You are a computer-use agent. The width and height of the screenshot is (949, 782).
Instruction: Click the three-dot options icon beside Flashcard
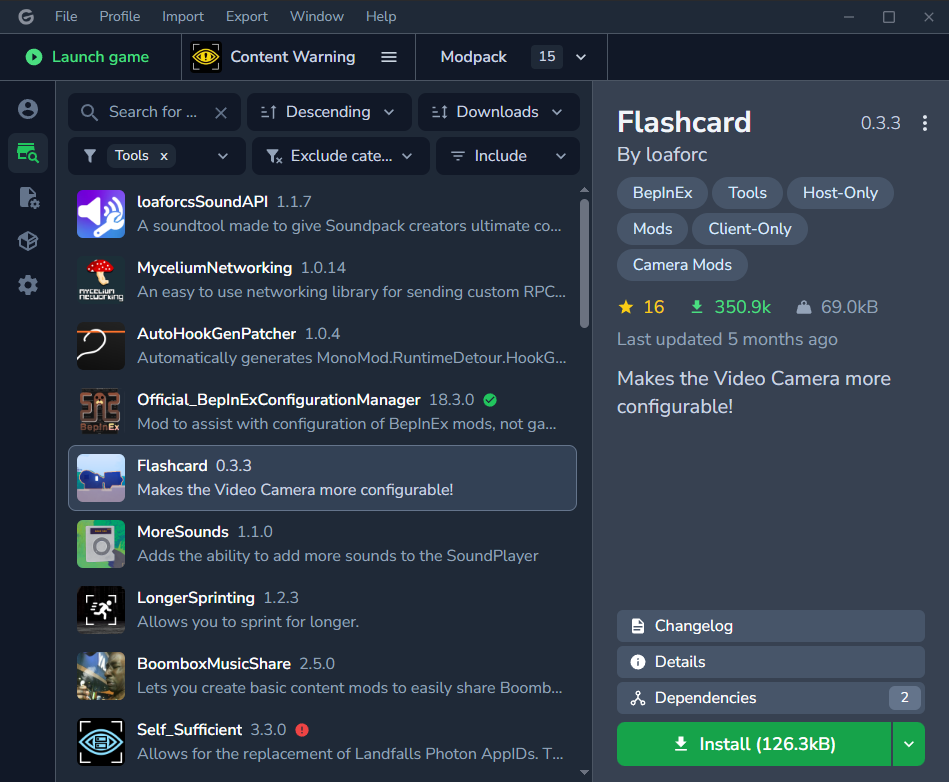pos(924,123)
